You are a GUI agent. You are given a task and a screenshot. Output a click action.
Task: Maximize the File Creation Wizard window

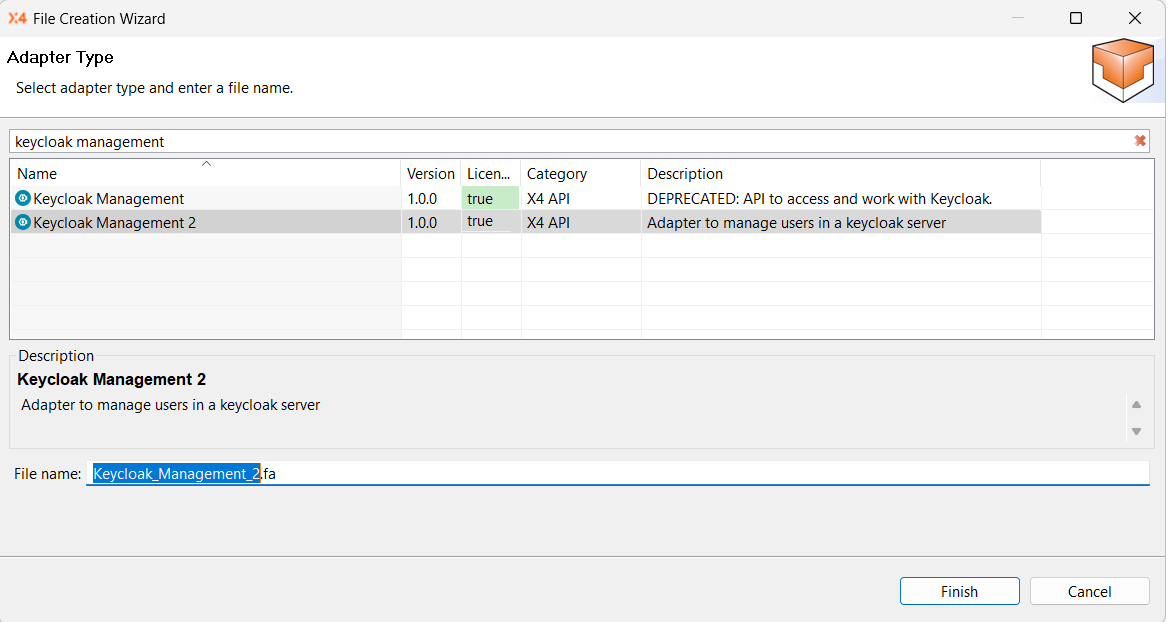[x=1076, y=18]
